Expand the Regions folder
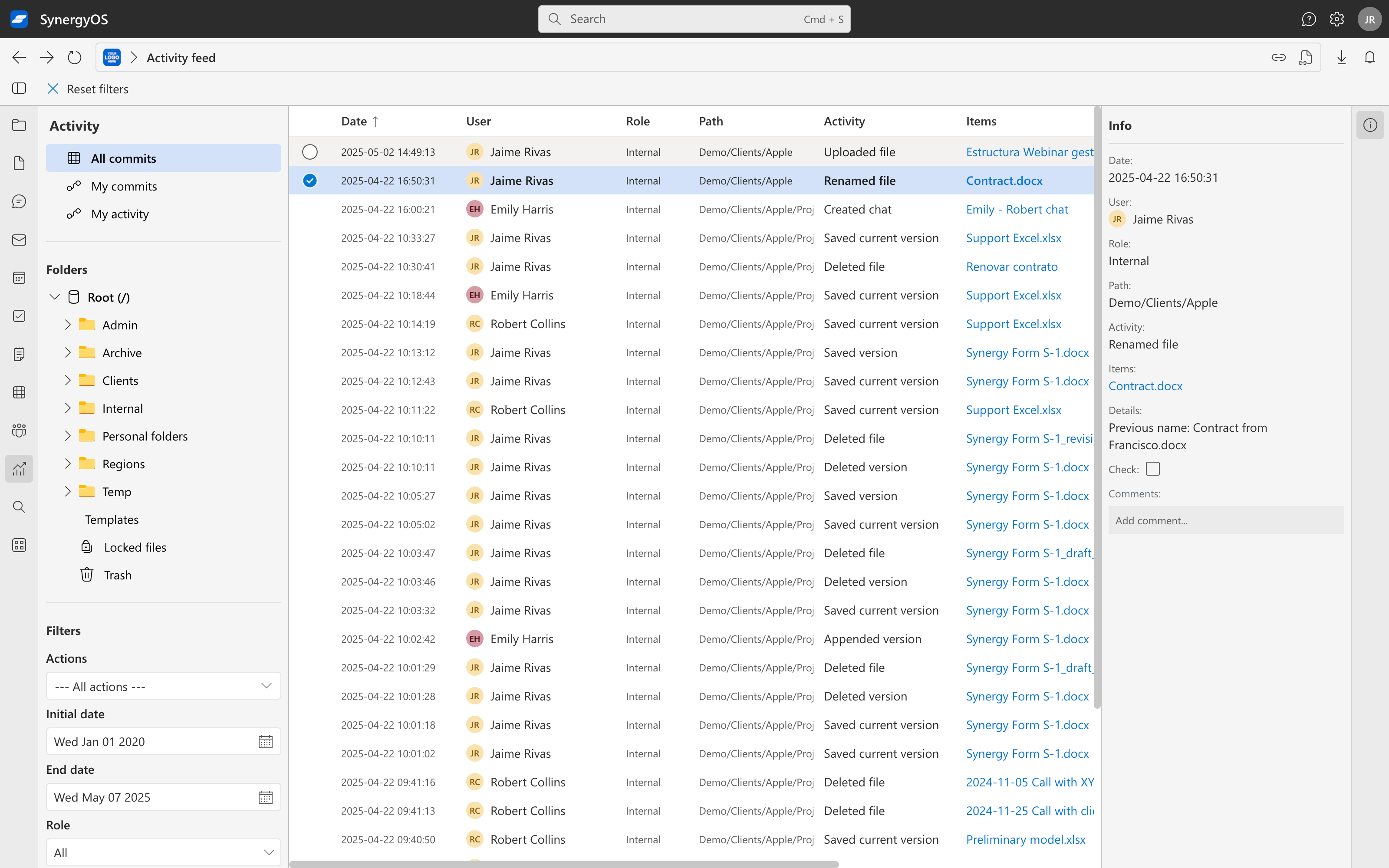This screenshot has height=868, width=1389. pyautogui.click(x=68, y=464)
